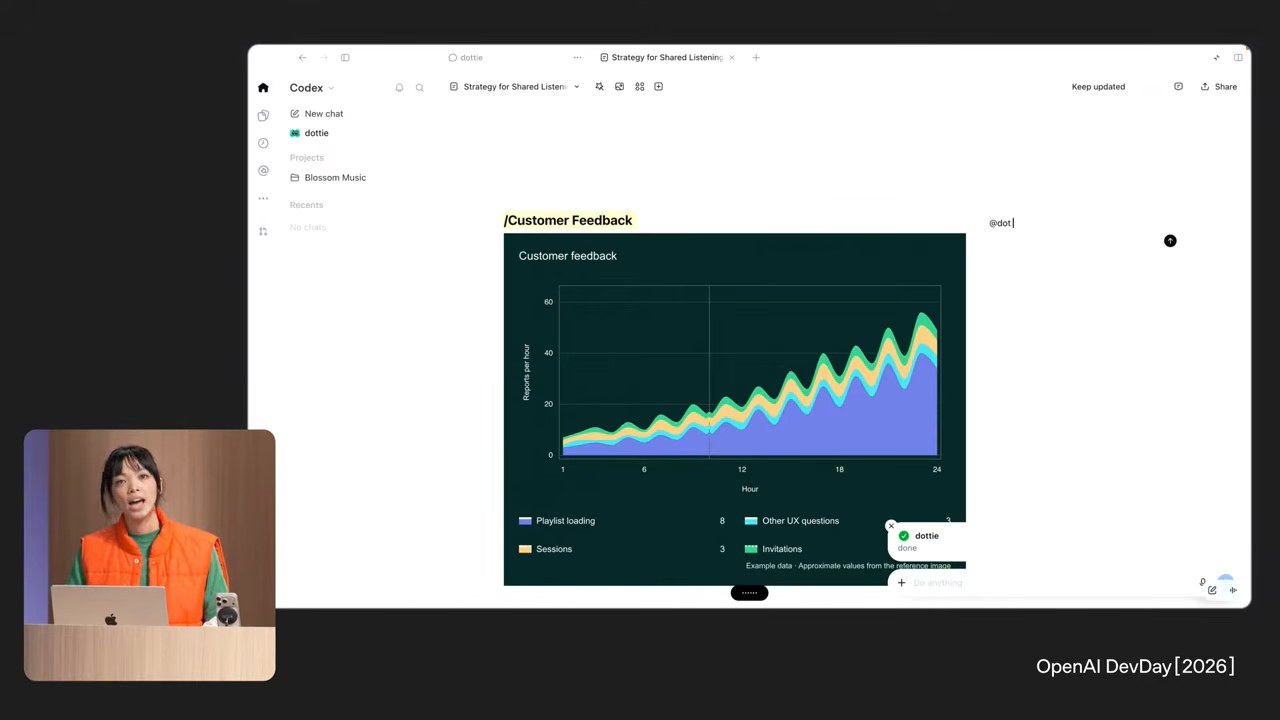1280x720 pixels.
Task: Open the dottie chat in the sidebar
Action: (x=309, y=133)
